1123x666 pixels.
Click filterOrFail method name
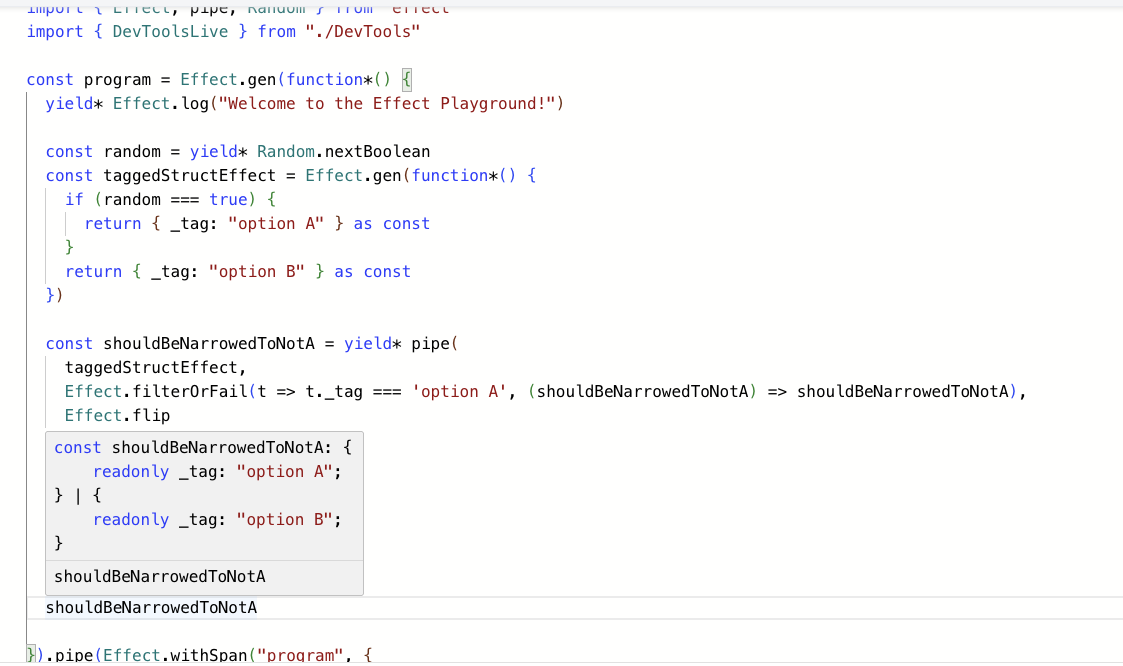190,392
